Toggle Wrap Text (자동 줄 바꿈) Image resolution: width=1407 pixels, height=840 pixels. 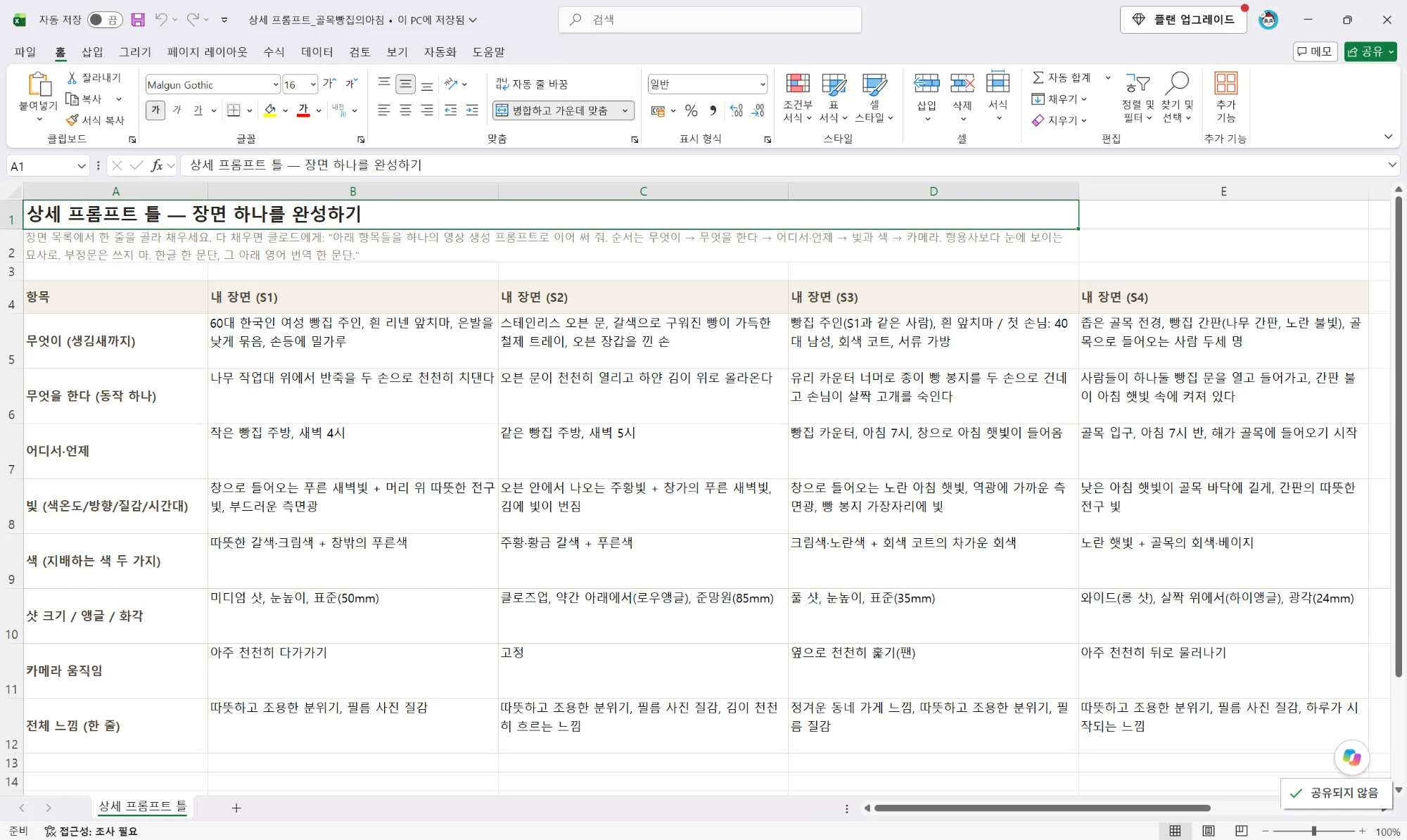[x=531, y=84]
